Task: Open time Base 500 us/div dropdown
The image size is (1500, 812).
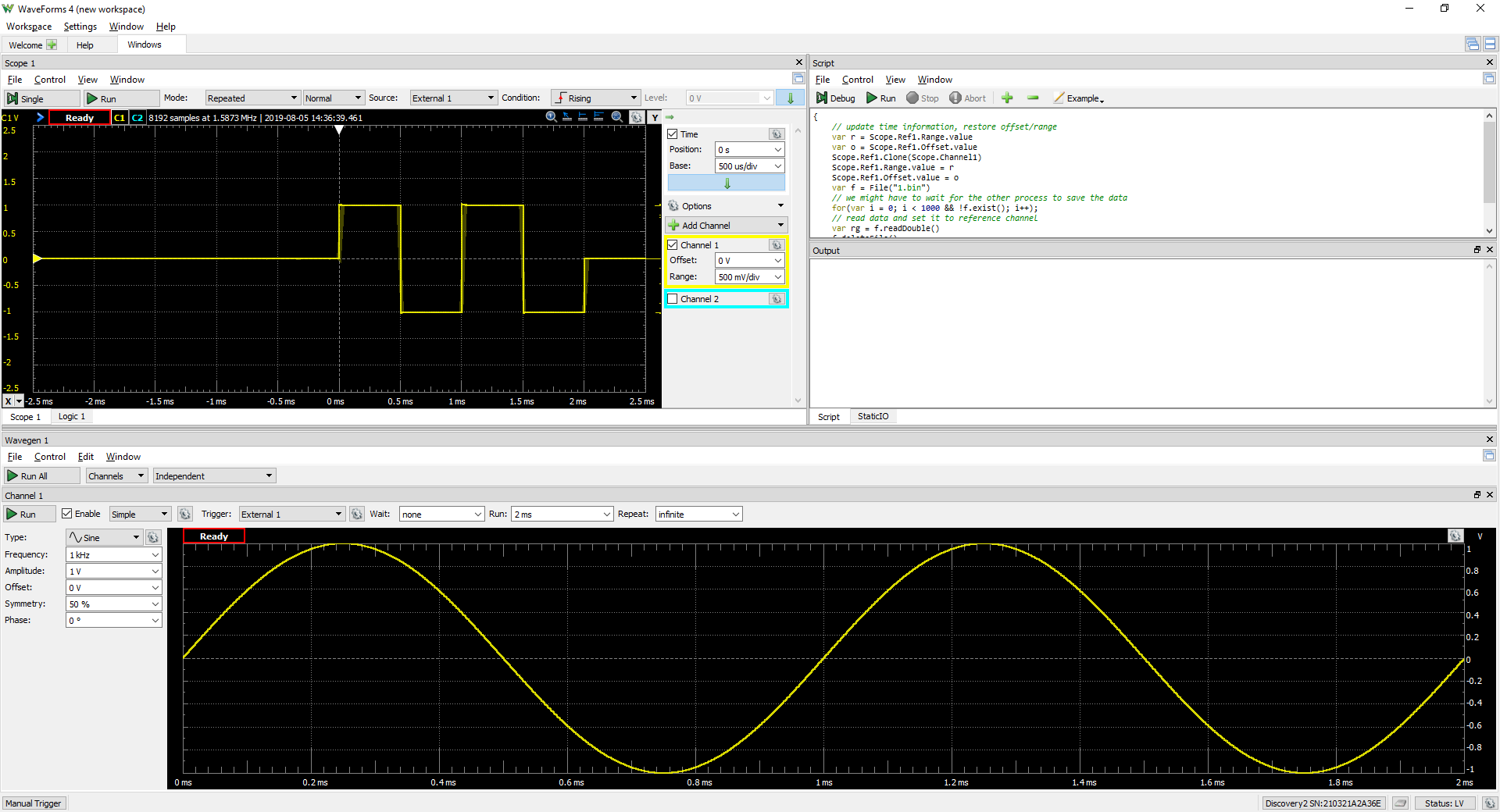Action: coord(750,166)
